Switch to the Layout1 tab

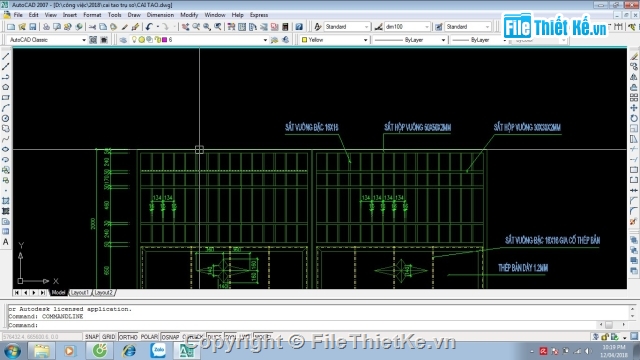point(80,293)
